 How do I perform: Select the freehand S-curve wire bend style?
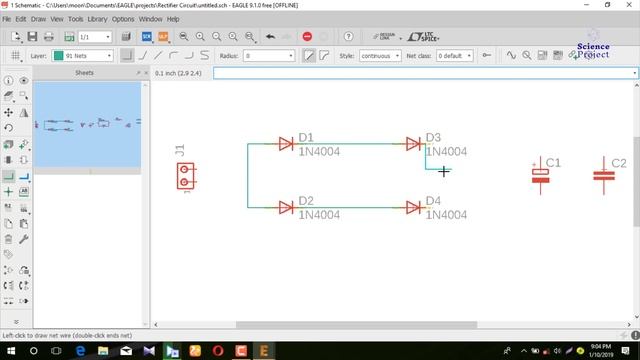tap(204, 55)
